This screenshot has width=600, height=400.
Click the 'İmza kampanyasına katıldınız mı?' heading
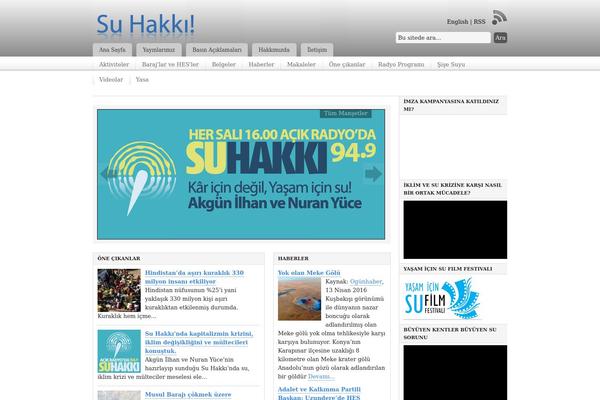451,105
